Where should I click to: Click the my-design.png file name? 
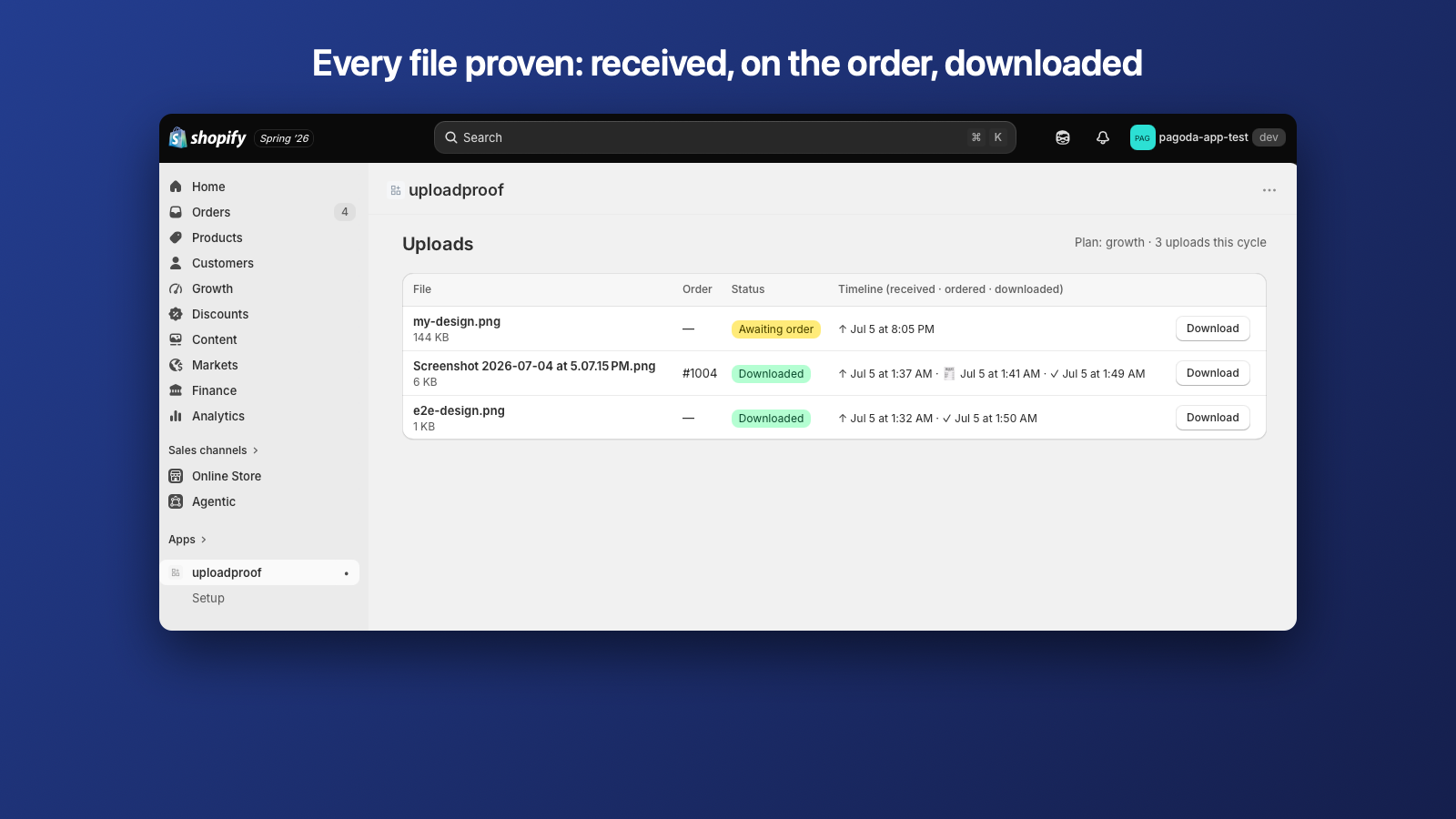[x=457, y=321]
